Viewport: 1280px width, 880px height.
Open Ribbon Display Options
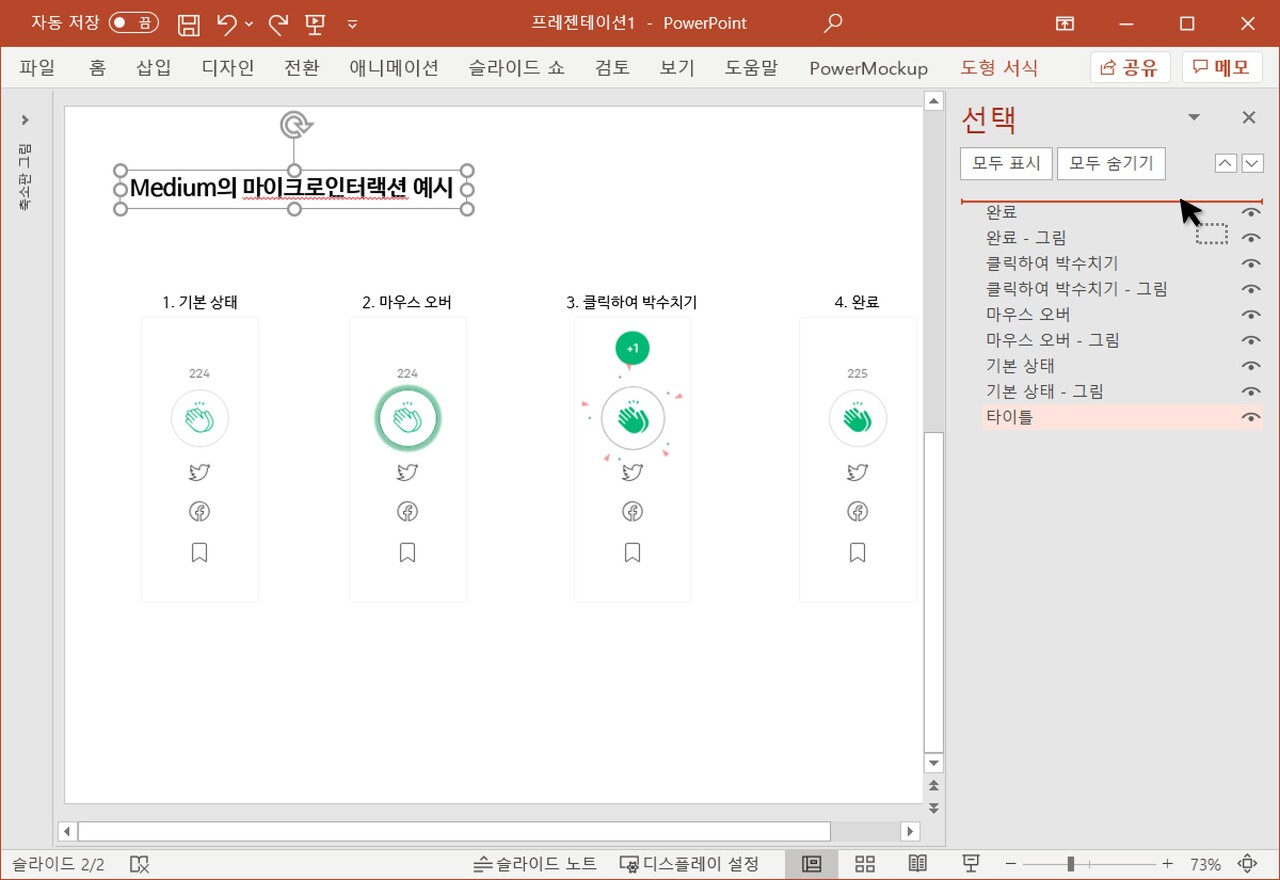[1066, 23]
